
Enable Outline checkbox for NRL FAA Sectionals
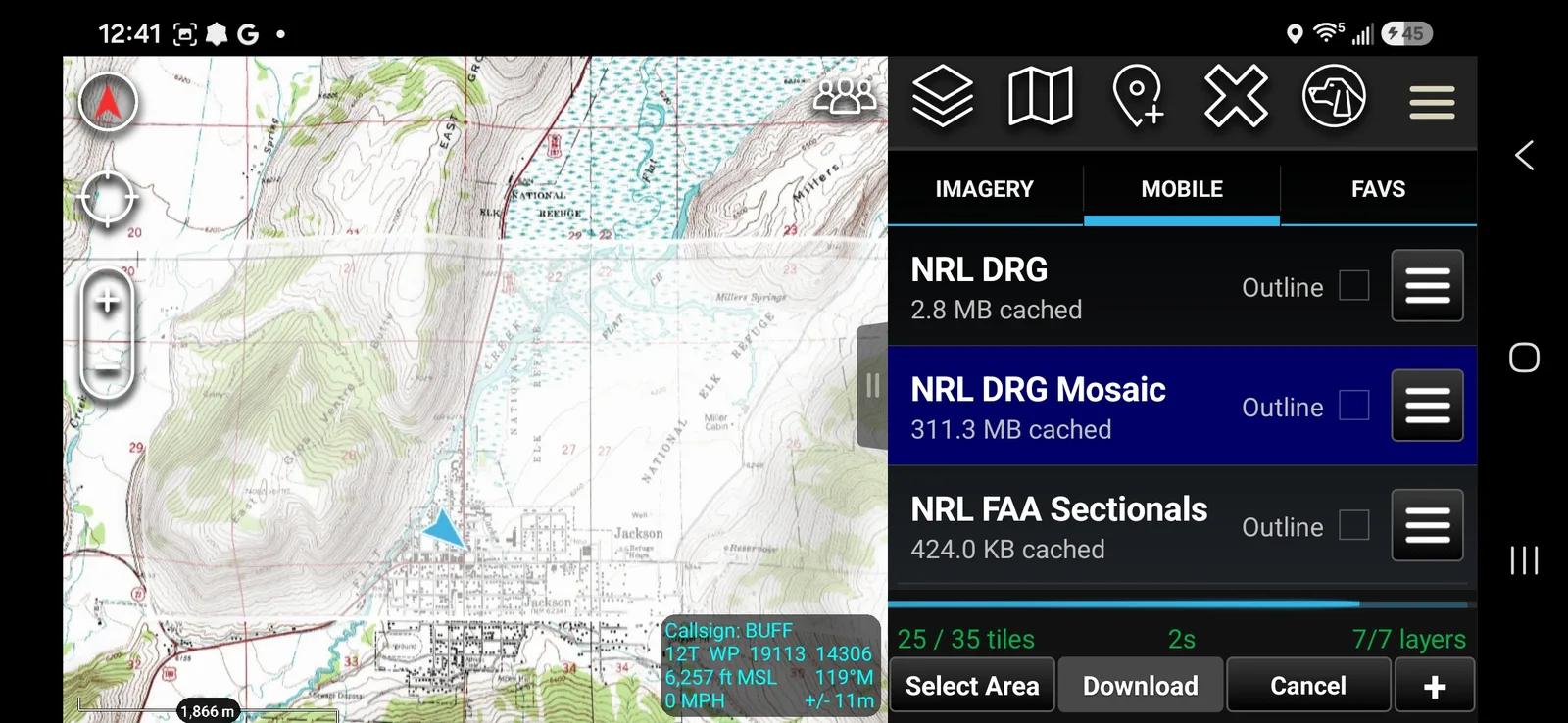point(1354,525)
